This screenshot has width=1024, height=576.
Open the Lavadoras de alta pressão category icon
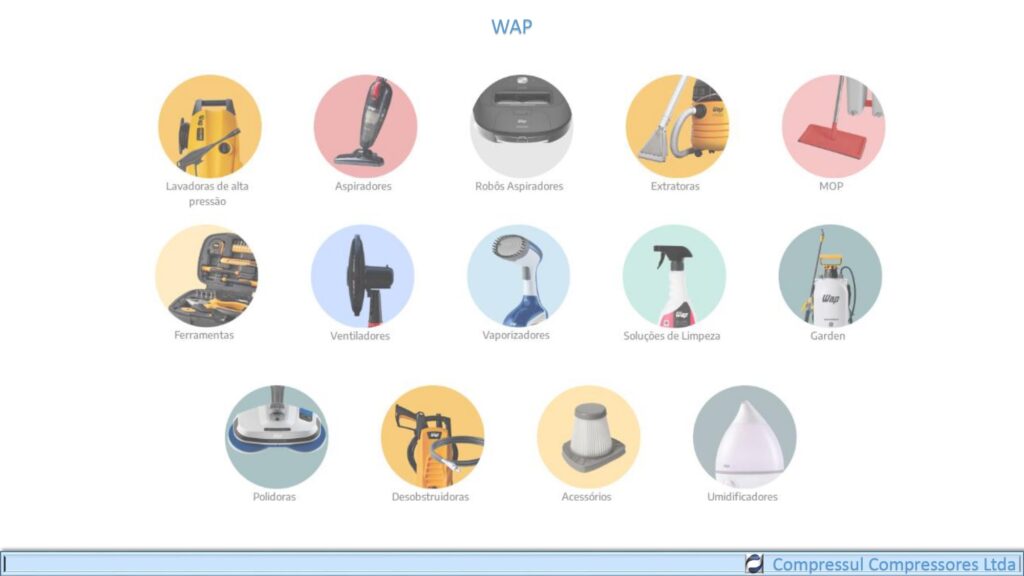210,126
